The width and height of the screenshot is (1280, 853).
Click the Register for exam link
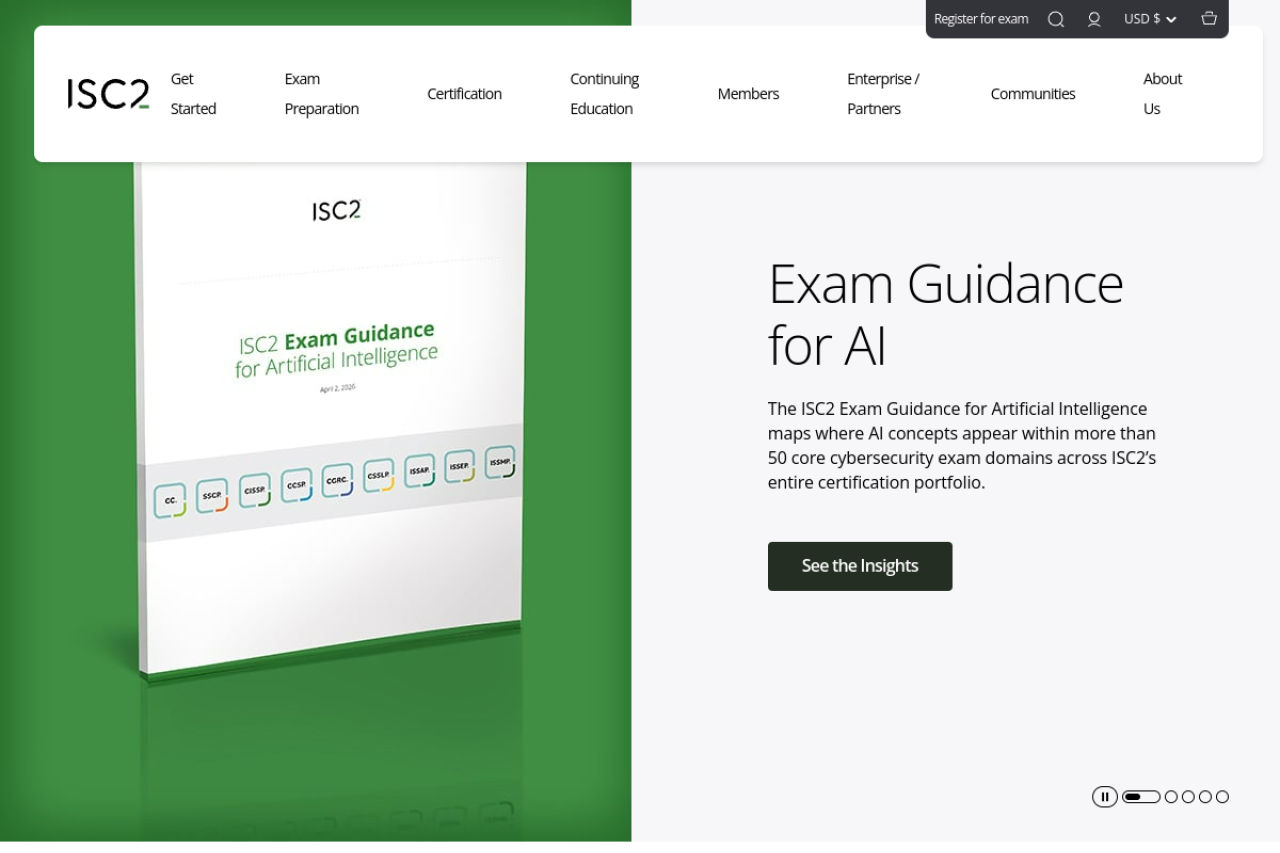(x=981, y=19)
